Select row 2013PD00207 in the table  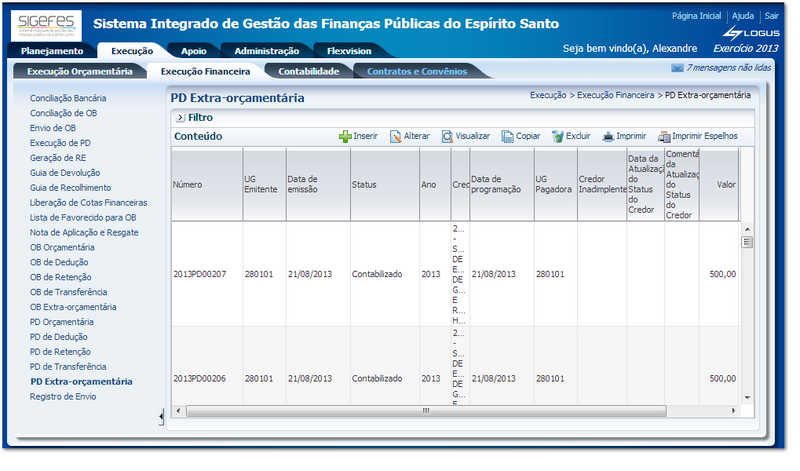click(199, 273)
